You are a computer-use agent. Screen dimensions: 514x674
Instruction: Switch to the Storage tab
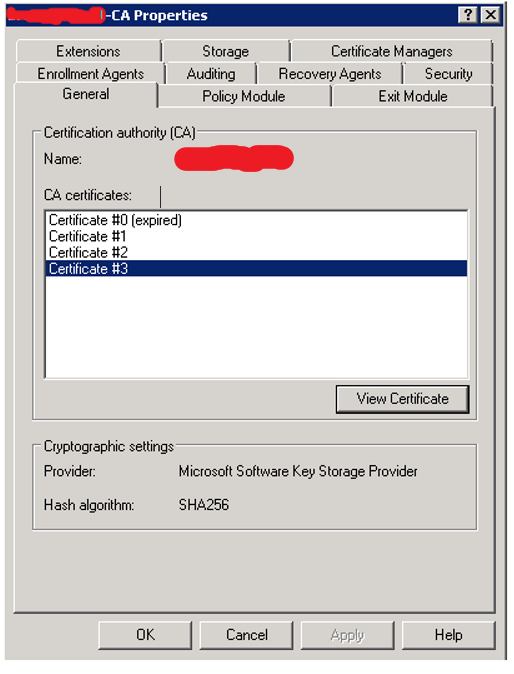coord(226,52)
